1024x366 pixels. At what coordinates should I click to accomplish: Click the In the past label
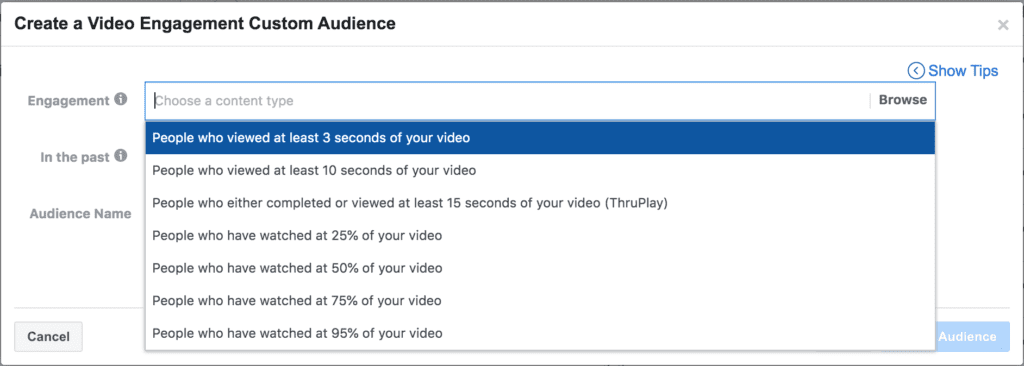pos(75,157)
